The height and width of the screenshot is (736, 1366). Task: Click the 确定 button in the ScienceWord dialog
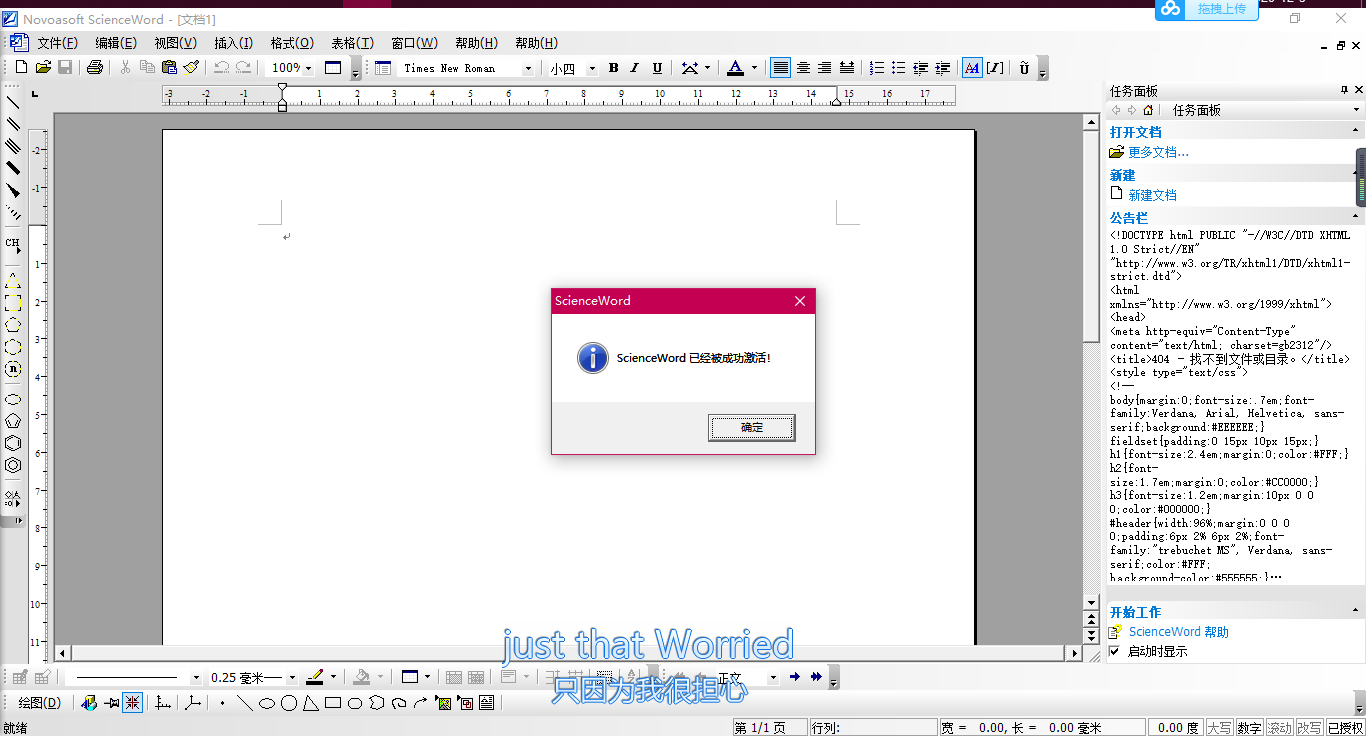[752, 427]
